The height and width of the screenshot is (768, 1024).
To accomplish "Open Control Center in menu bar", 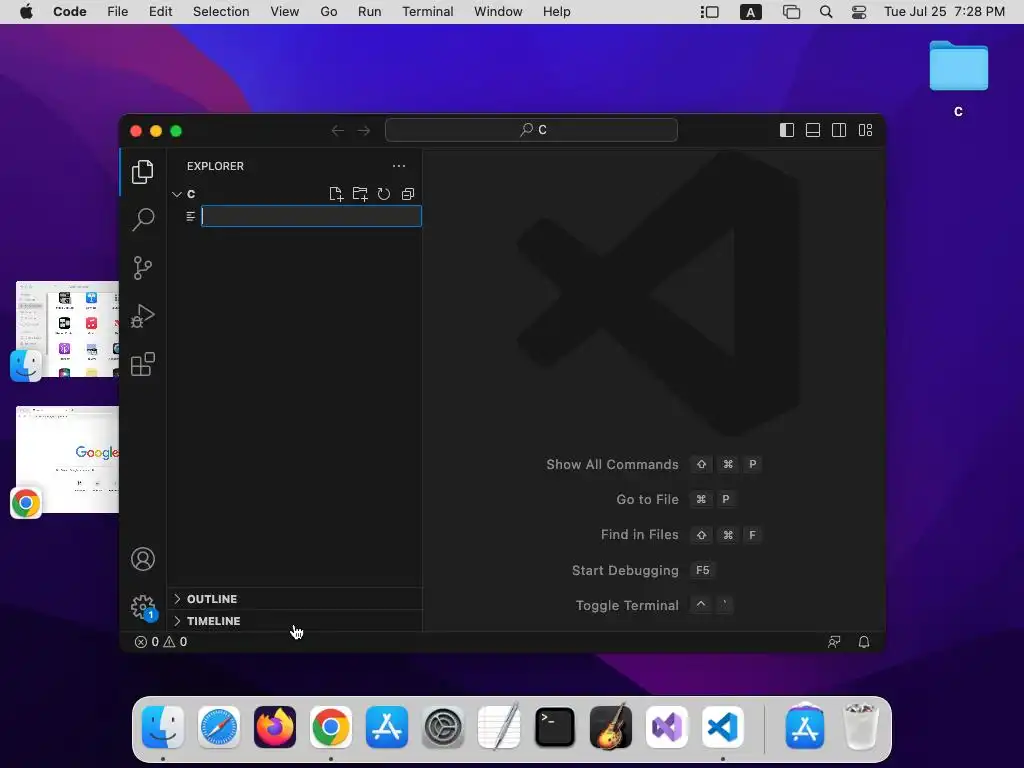I will pyautogui.click(x=859, y=12).
